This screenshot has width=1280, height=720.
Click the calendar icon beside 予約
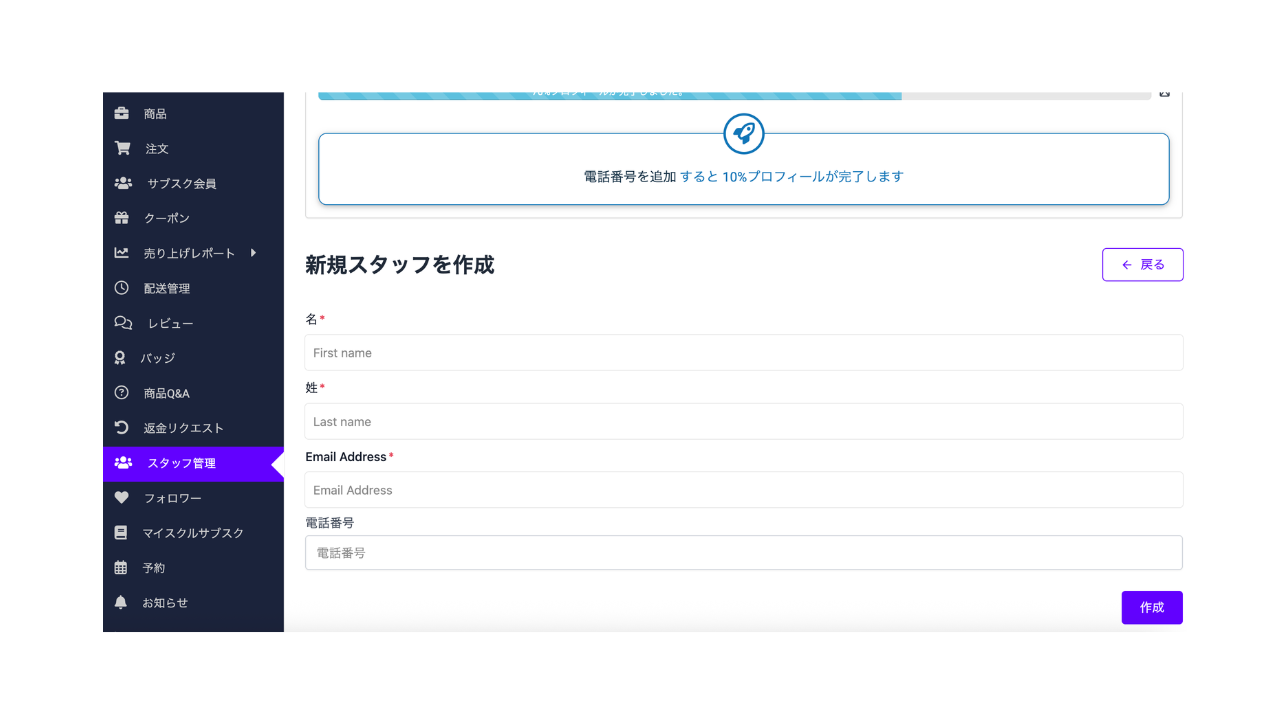(x=121, y=568)
